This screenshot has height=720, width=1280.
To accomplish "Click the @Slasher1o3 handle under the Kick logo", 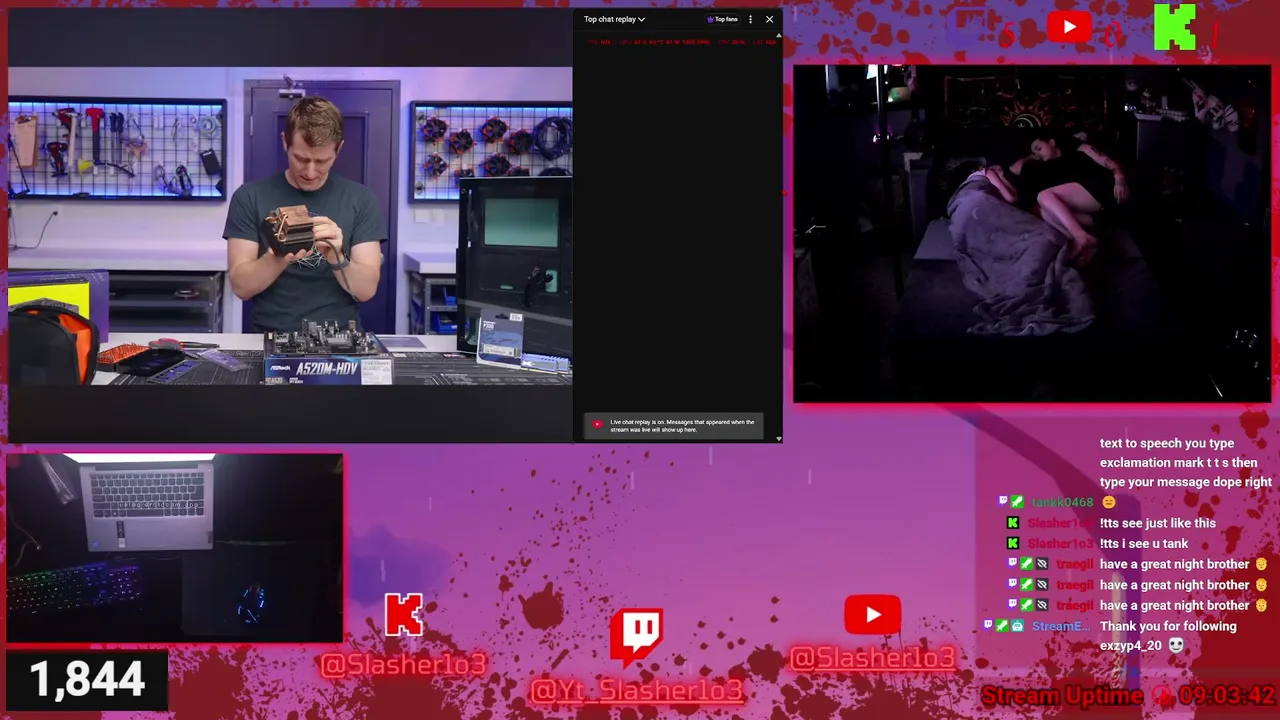I will (x=403, y=663).
